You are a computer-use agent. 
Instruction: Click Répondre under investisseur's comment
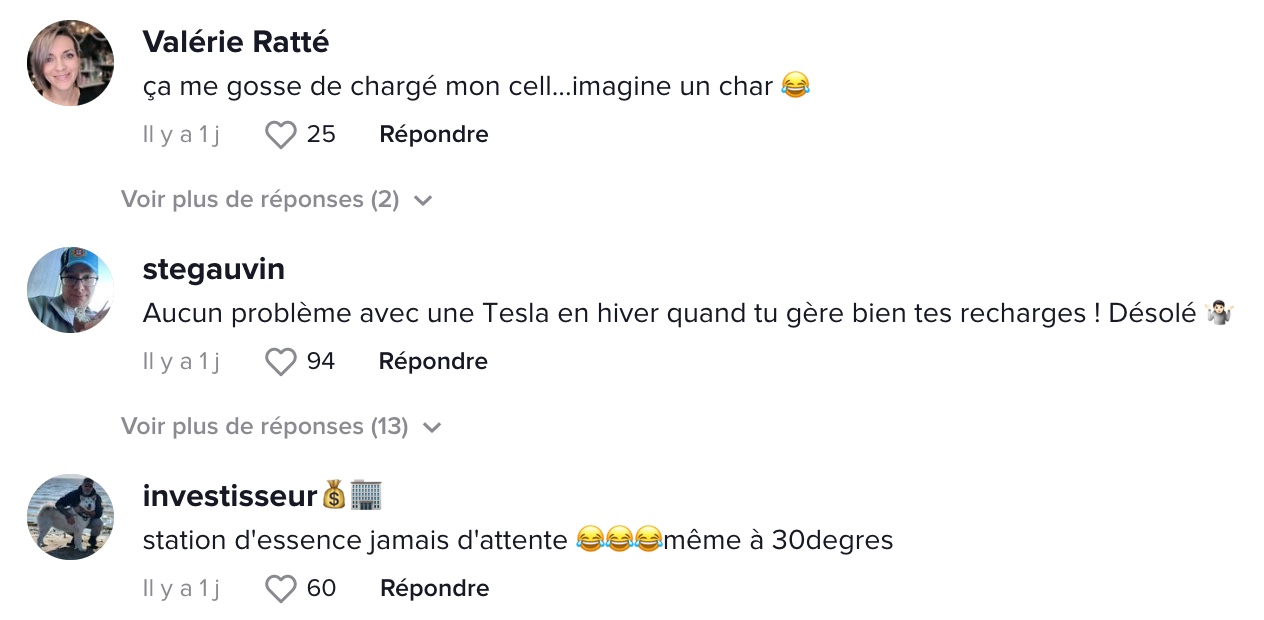coord(435,589)
